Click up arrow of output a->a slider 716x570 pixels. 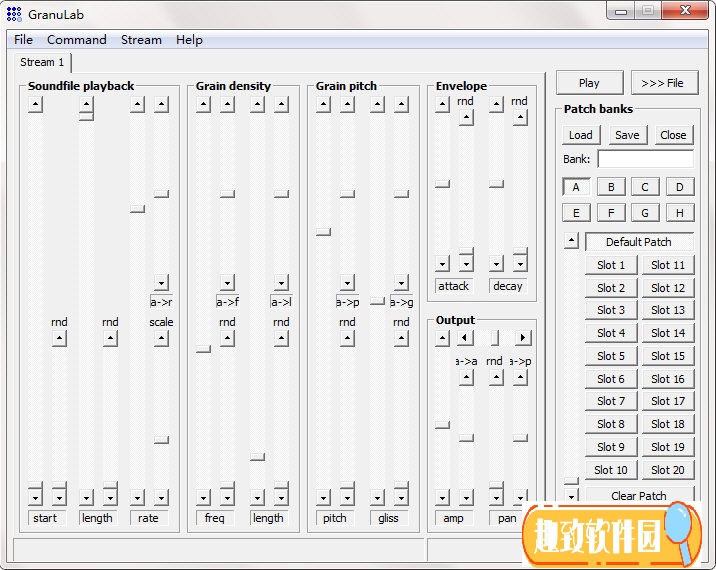(466, 378)
